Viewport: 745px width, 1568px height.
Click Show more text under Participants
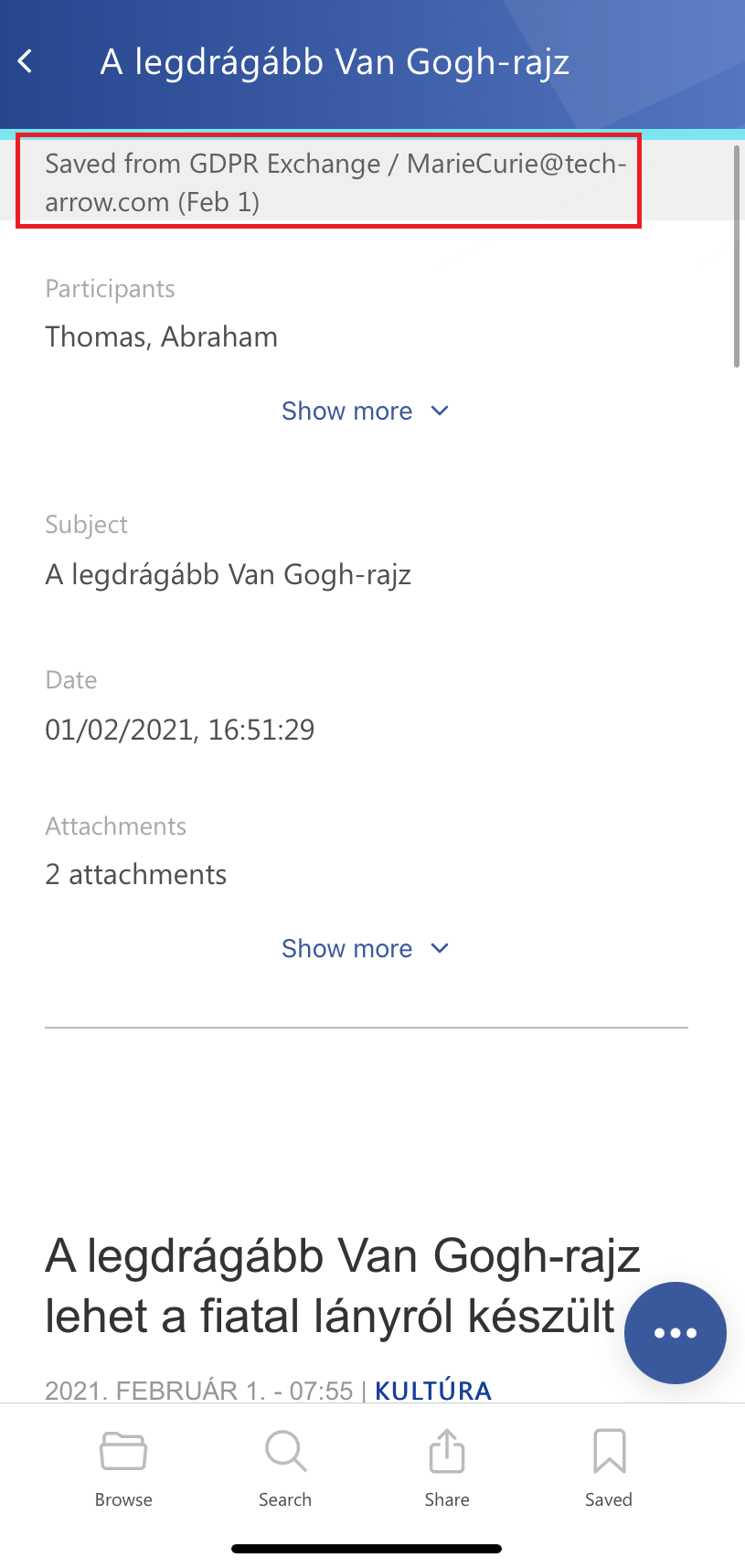(x=346, y=411)
